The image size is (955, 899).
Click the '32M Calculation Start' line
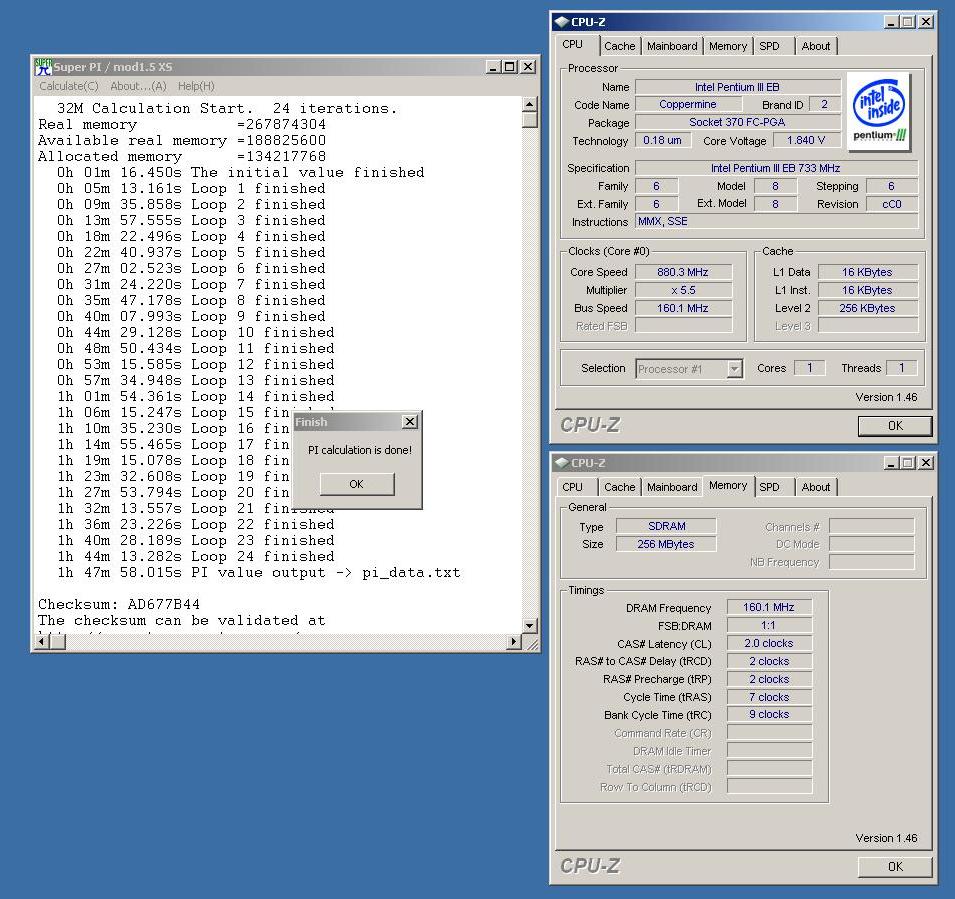227,108
